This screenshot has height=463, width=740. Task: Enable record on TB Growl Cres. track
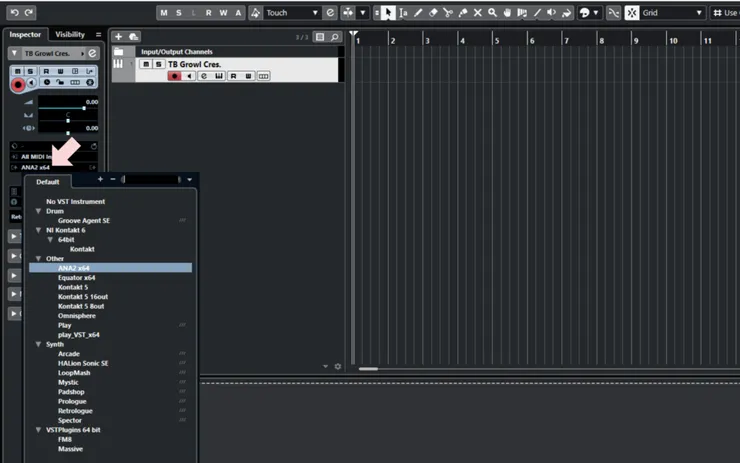(x=174, y=76)
